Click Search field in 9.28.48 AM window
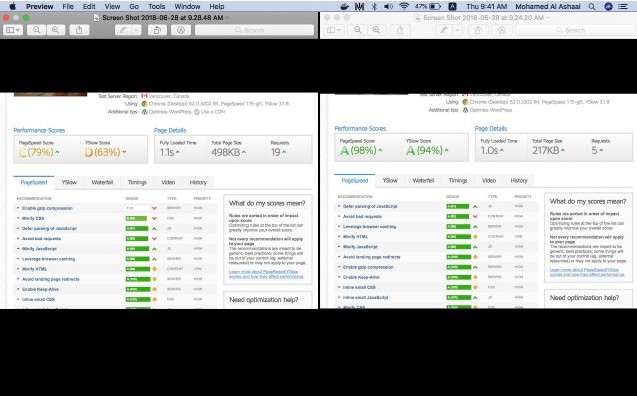637x396 pixels. click(x=254, y=30)
